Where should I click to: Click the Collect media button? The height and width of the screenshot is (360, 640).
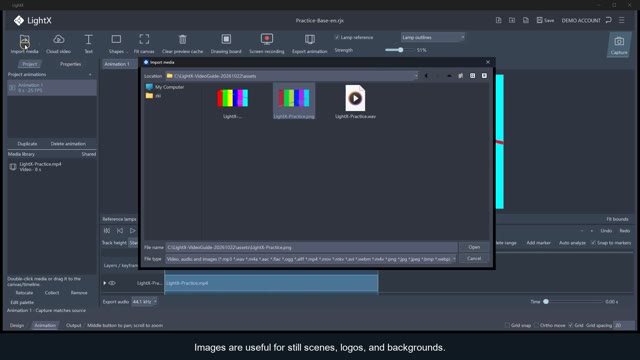click(x=52, y=293)
